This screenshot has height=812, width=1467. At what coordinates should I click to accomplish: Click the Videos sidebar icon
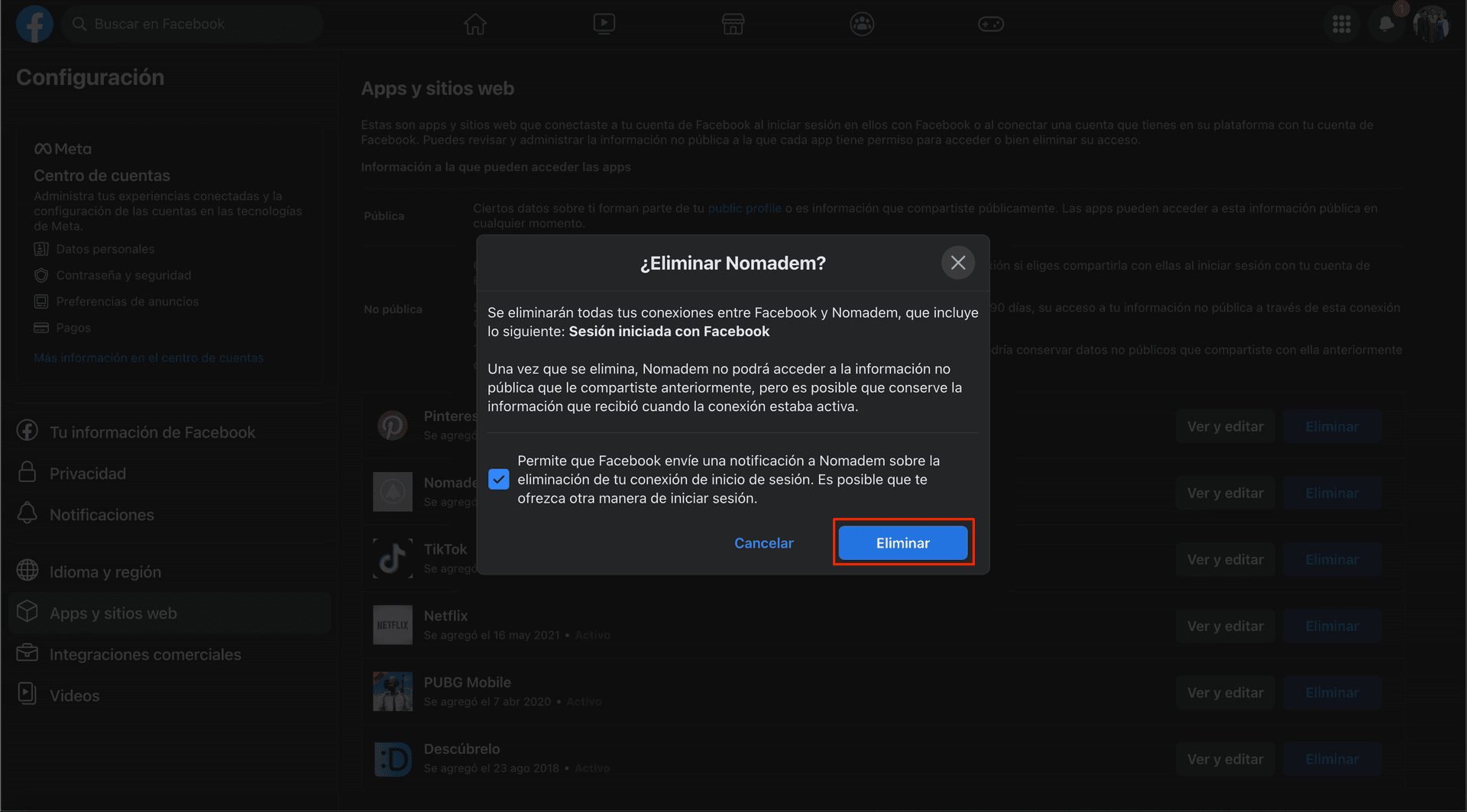pyautogui.click(x=28, y=694)
